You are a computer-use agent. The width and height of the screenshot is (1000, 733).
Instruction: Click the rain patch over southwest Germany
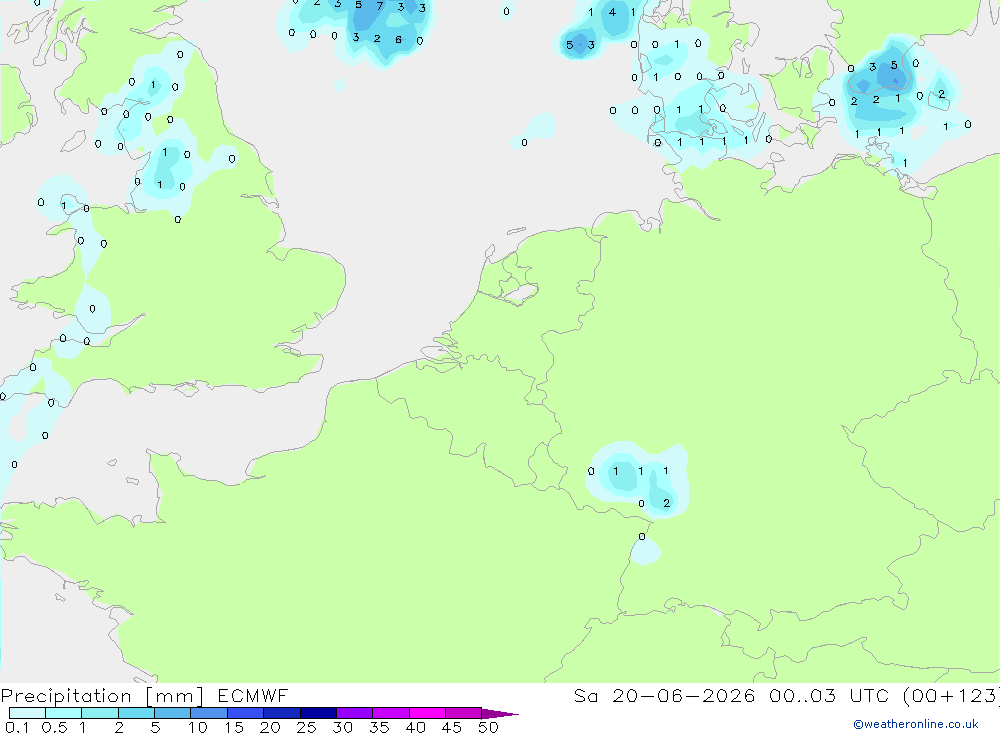coord(637,480)
